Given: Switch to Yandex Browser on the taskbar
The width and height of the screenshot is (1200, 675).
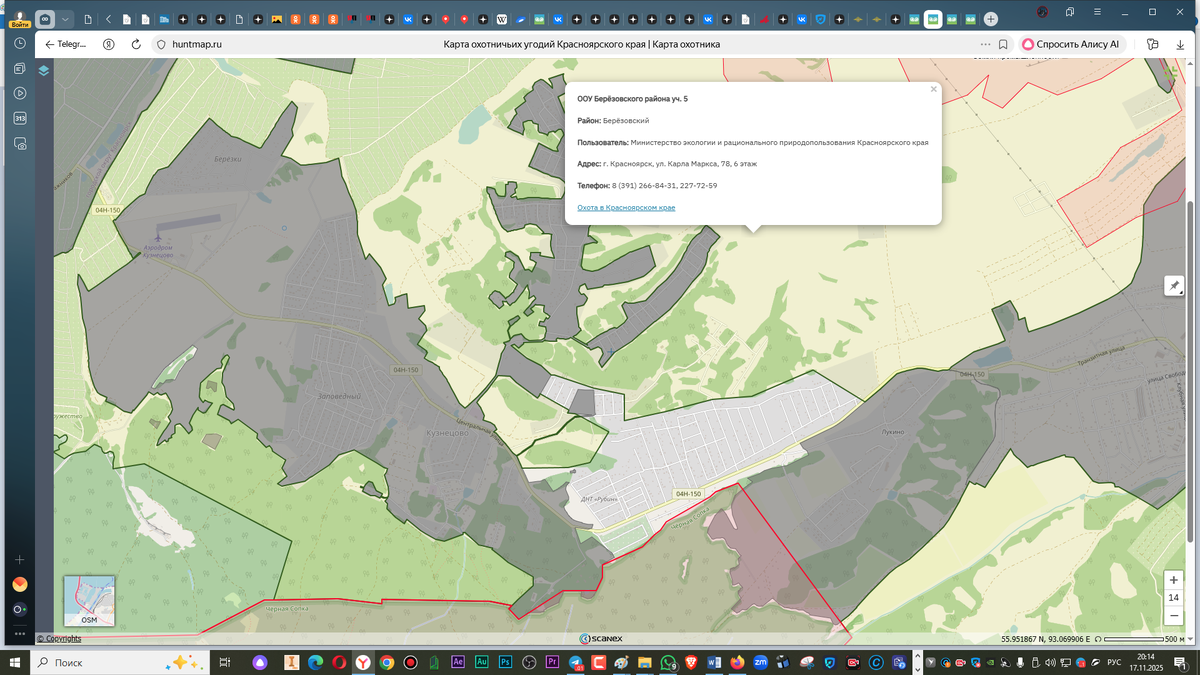Looking at the screenshot, I should click(362, 662).
